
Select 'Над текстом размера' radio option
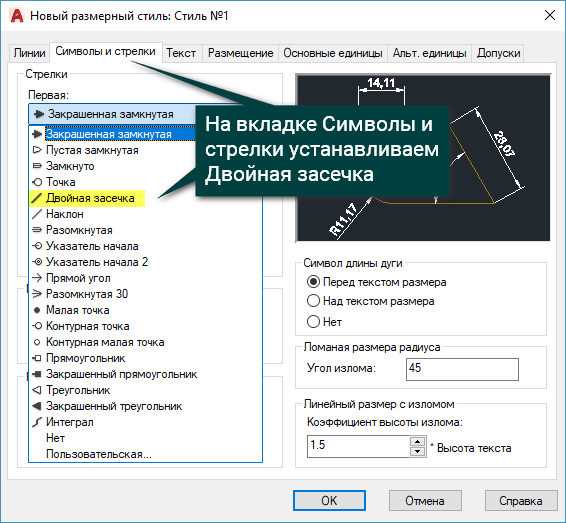coord(313,301)
